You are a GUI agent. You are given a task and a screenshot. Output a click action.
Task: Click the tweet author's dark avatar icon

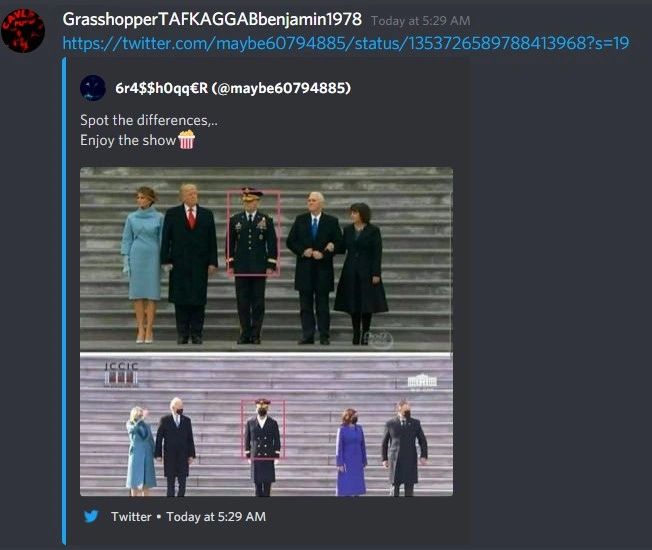click(92, 88)
